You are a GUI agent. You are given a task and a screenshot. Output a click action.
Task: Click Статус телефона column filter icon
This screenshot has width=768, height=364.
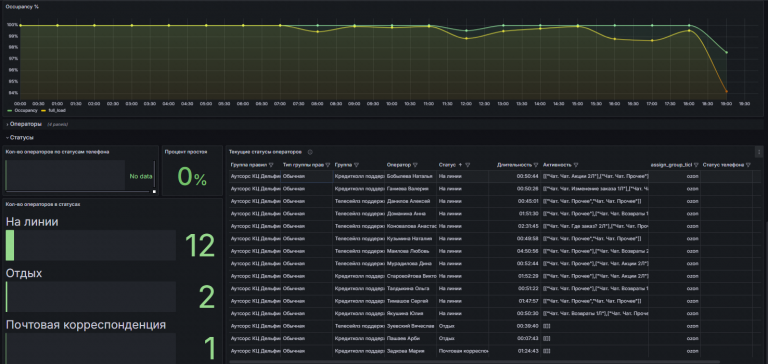pos(748,165)
